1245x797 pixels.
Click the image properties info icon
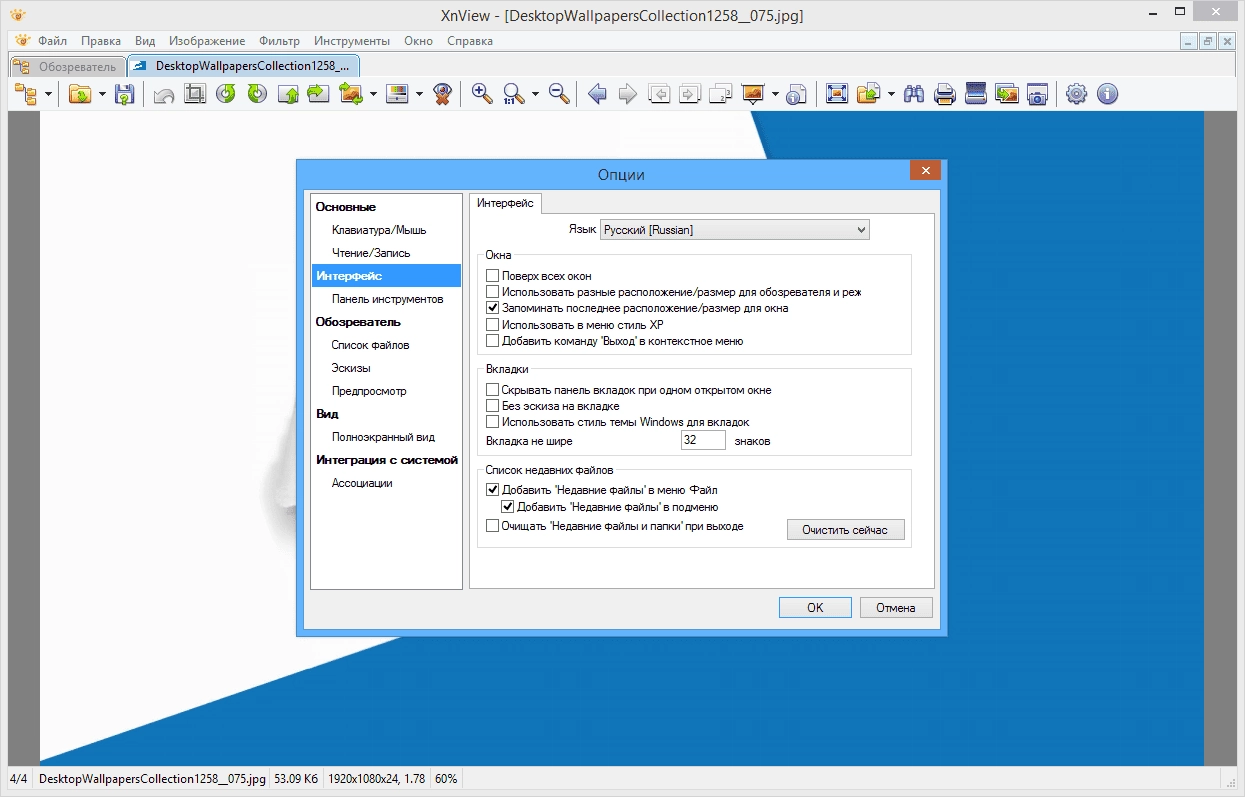797,94
